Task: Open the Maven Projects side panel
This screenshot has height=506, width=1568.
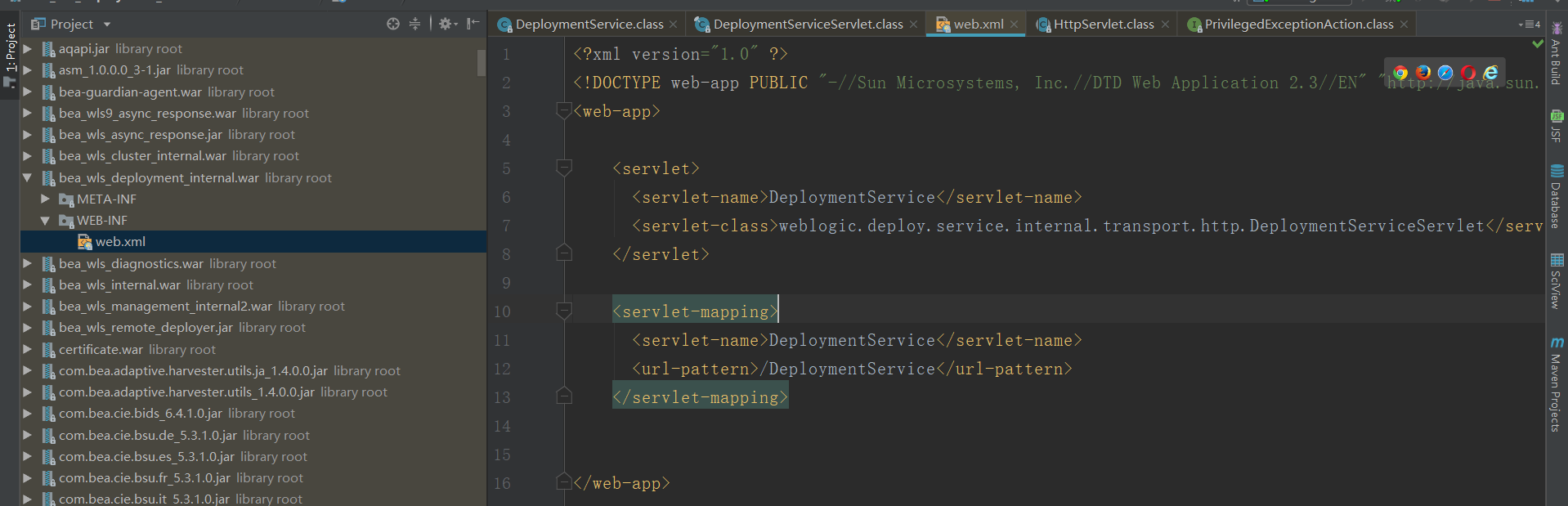Action: (1556, 384)
